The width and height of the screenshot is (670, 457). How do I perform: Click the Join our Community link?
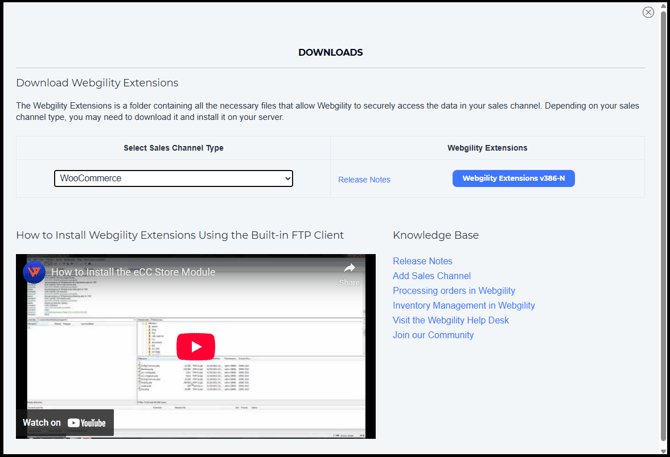[433, 335]
